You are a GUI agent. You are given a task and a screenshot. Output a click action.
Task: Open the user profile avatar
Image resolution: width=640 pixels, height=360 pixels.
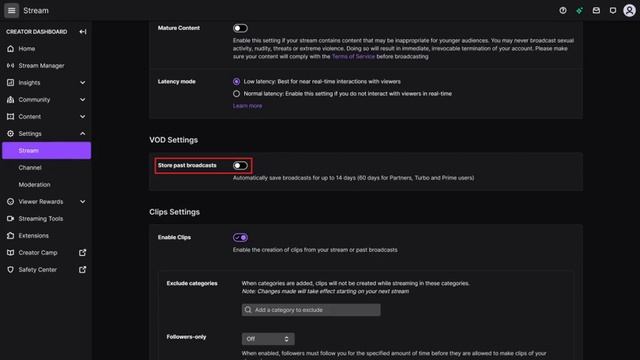coord(629,11)
